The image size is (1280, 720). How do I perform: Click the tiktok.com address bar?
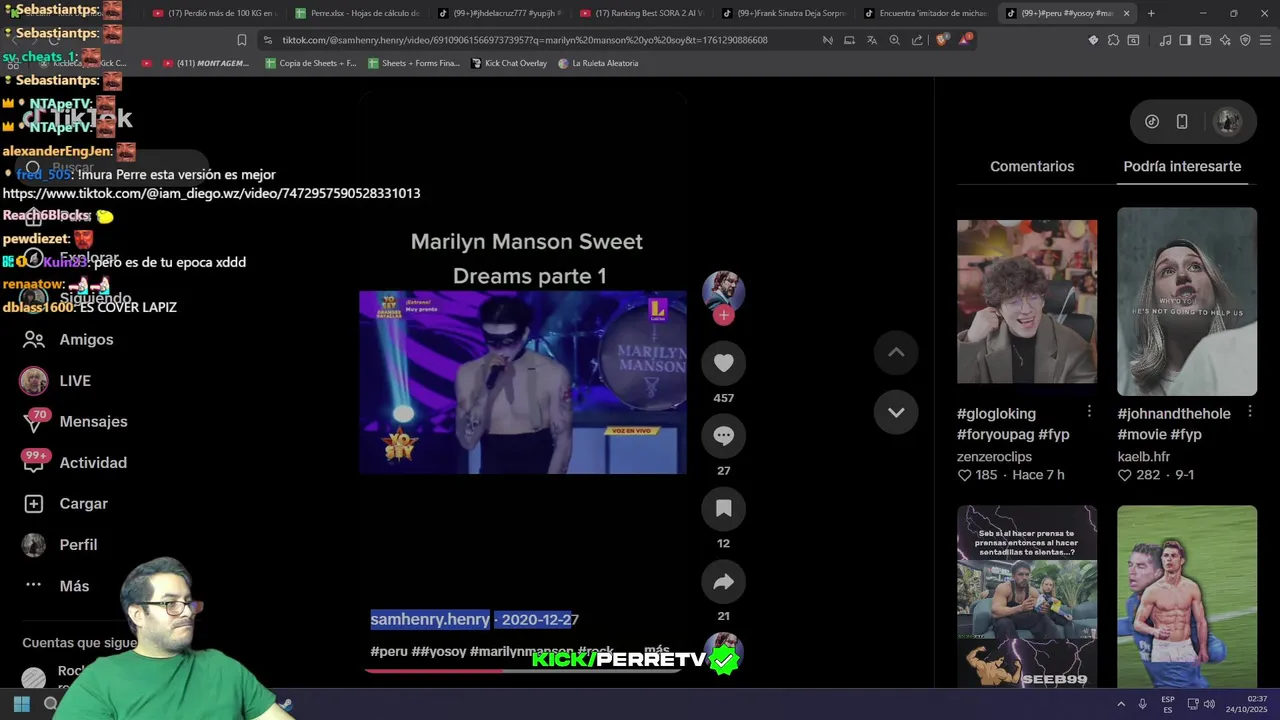tap(525, 40)
